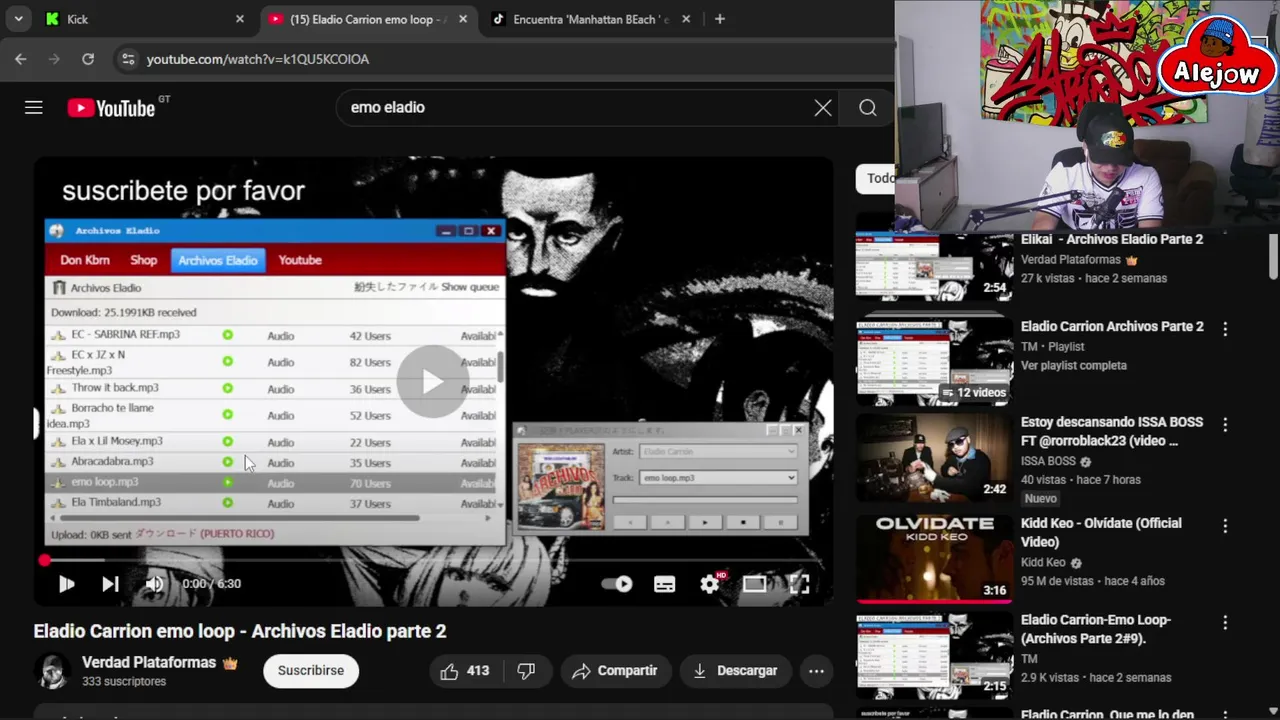This screenshot has width=1280, height=720.
Task: Toggle subtitles in the player
Action: point(664,584)
